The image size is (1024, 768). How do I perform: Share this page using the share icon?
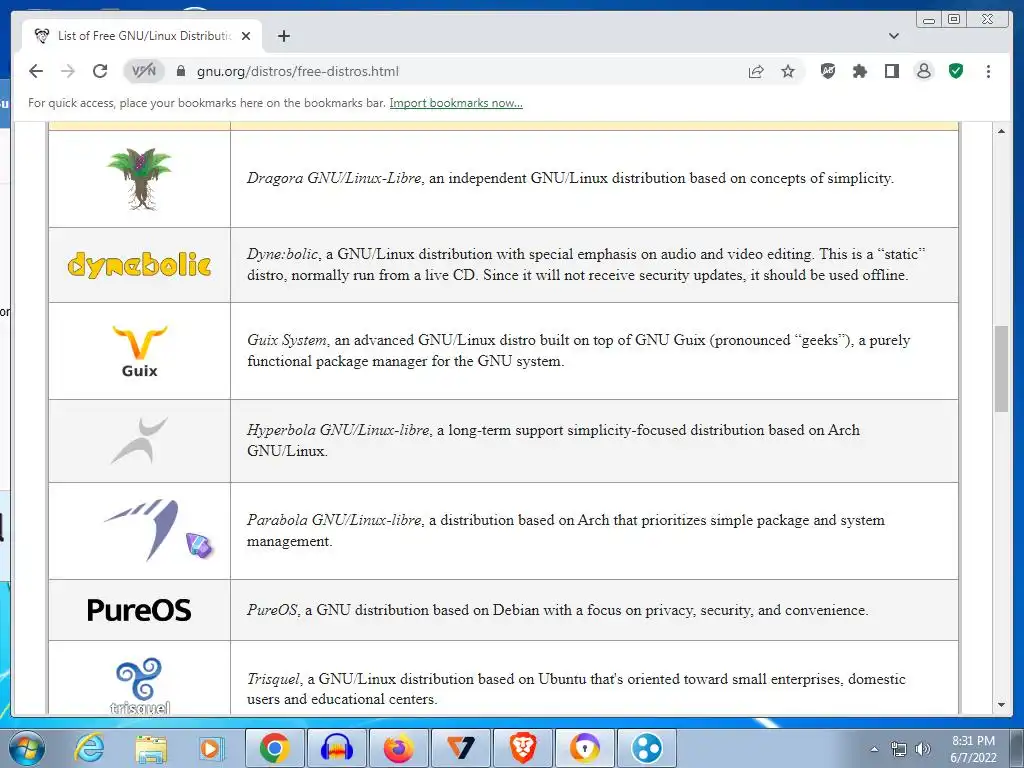tap(756, 71)
